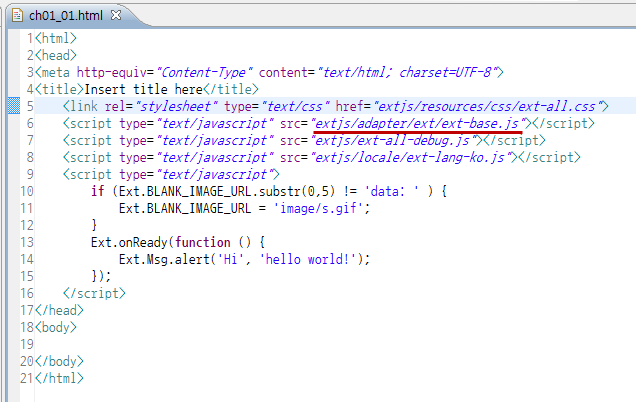Click the "});" on line 15

[x=101, y=276]
